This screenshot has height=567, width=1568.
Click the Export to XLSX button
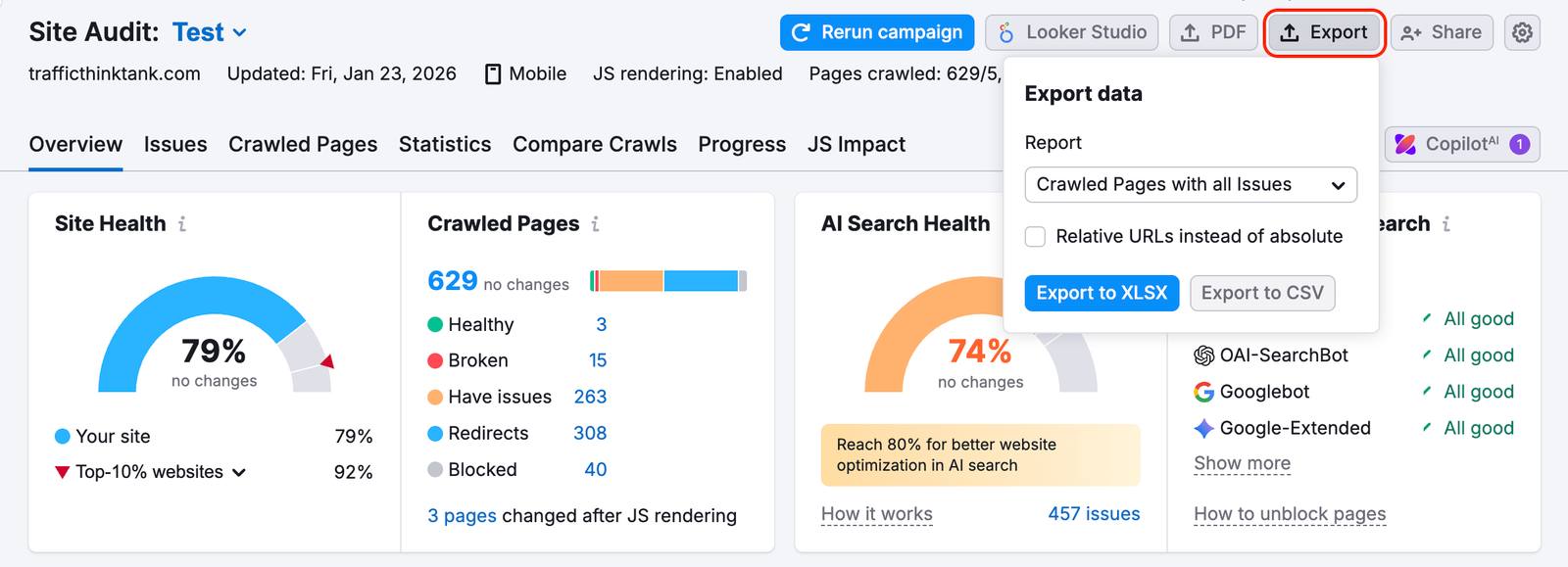[1101, 293]
